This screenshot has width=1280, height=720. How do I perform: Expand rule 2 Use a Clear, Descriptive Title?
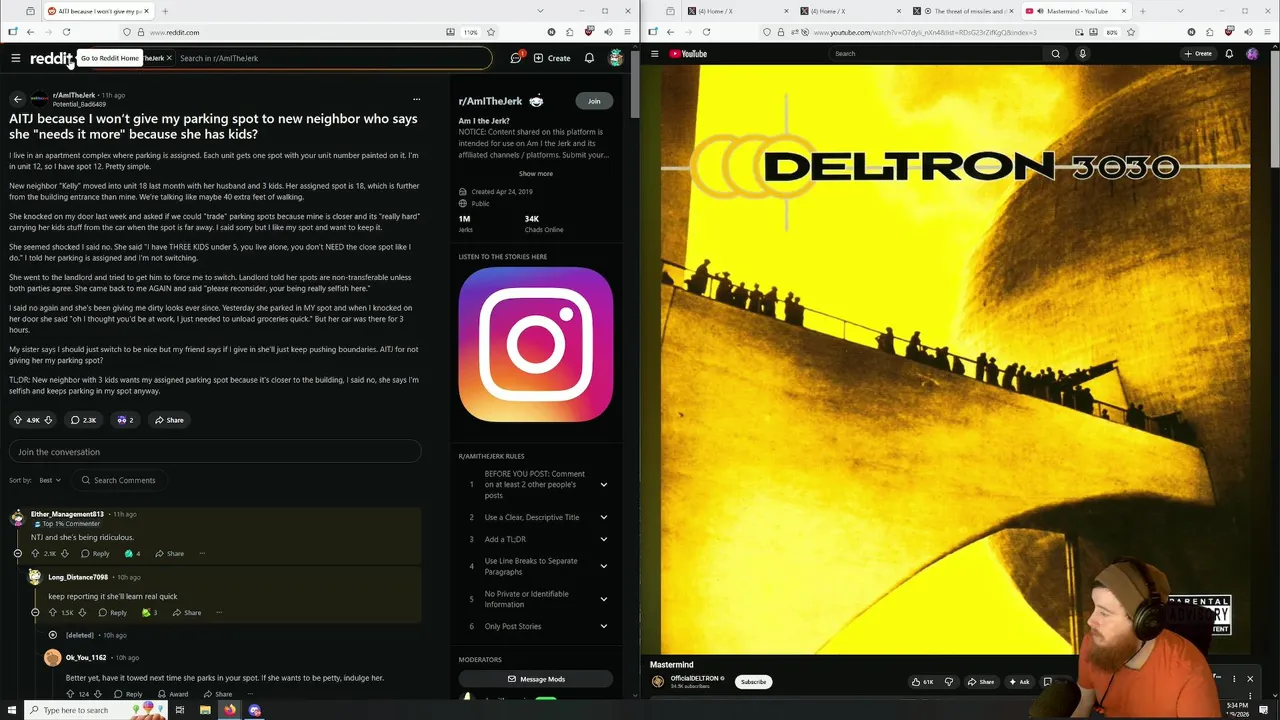[603, 517]
